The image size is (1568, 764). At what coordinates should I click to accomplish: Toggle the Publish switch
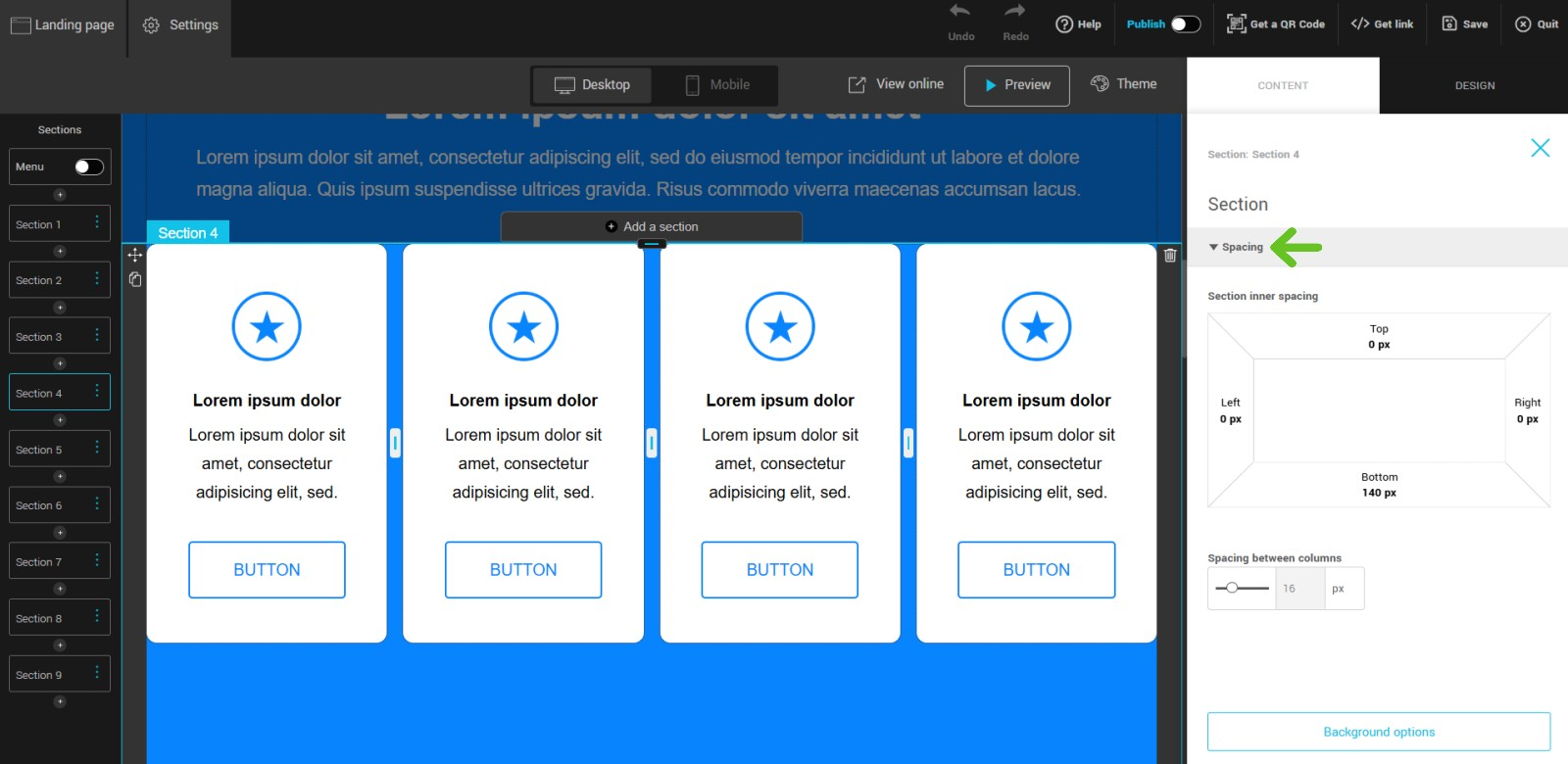click(x=1185, y=24)
